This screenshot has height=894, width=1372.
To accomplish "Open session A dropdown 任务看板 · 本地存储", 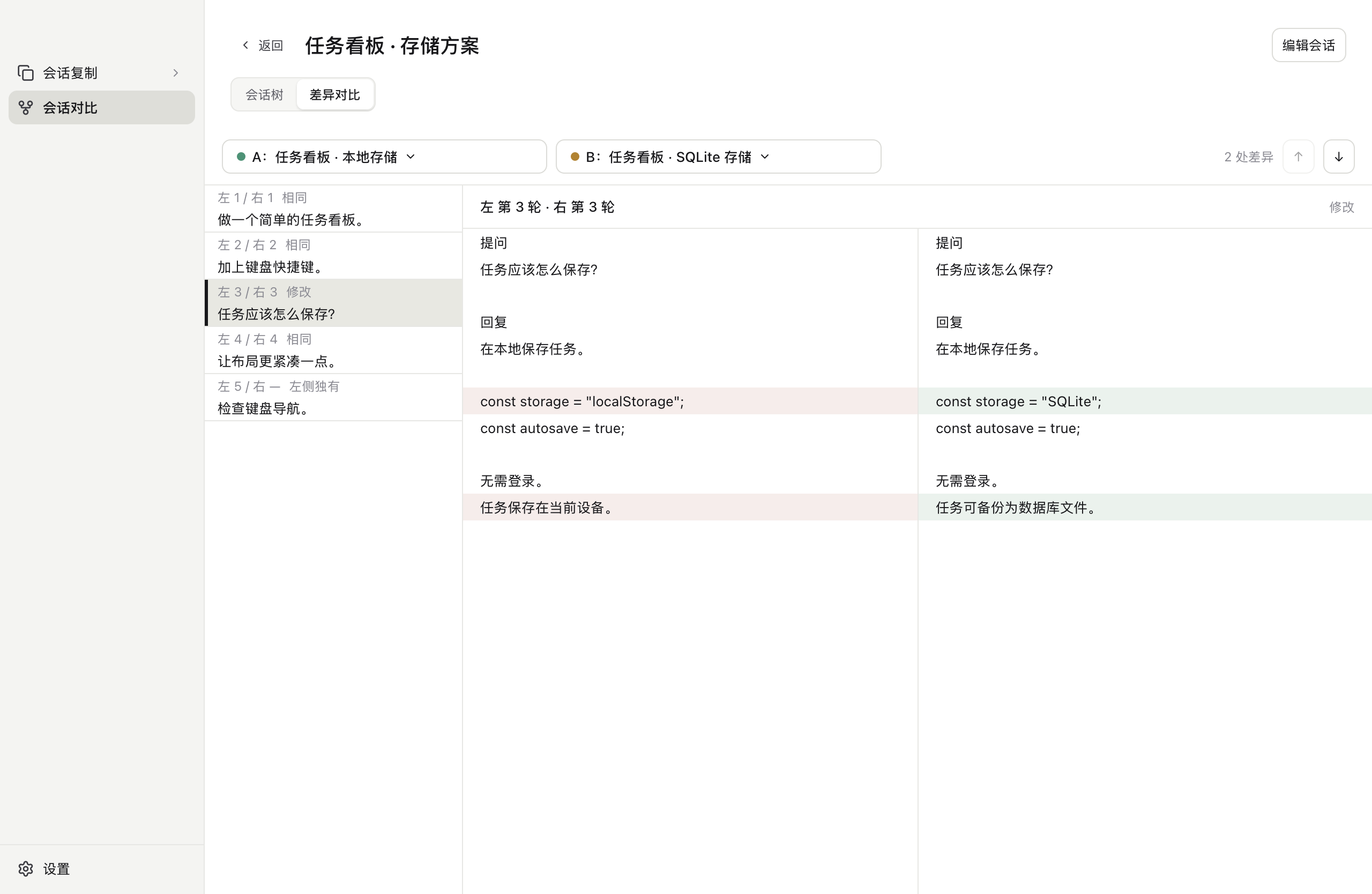I will click(x=384, y=157).
